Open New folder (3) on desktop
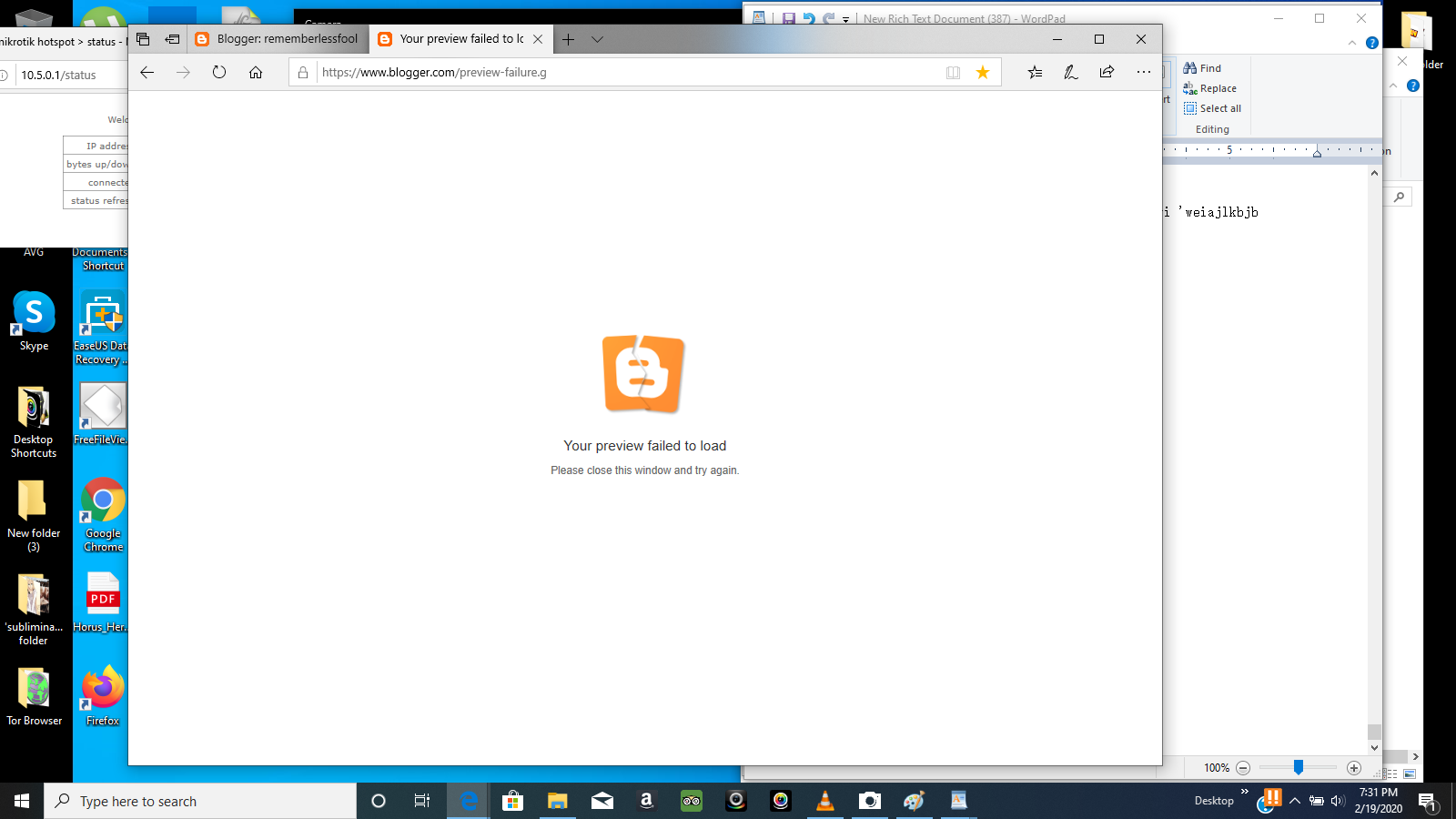The height and width of the screenshot is (819, 1456). point(34,515)
